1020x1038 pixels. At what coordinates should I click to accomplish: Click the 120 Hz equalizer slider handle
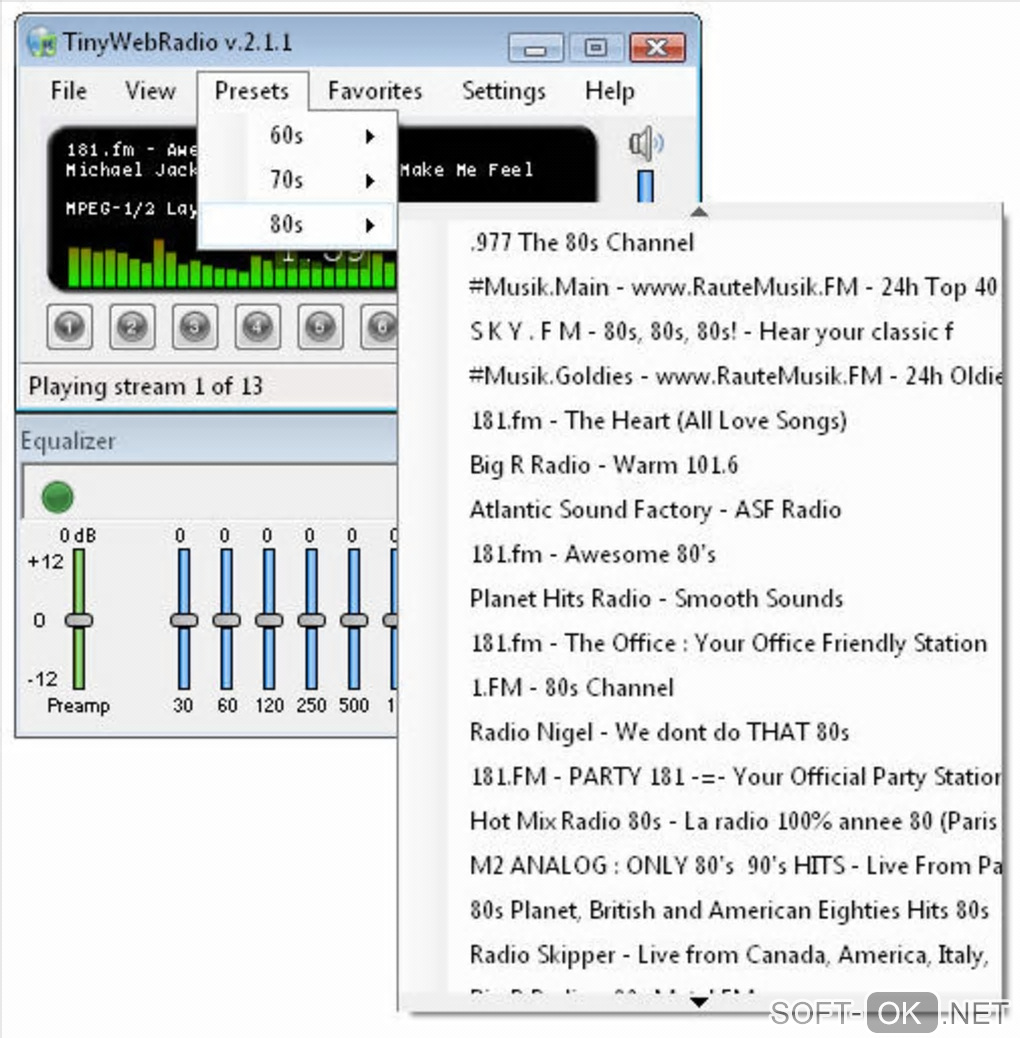[x=269, y=620]
